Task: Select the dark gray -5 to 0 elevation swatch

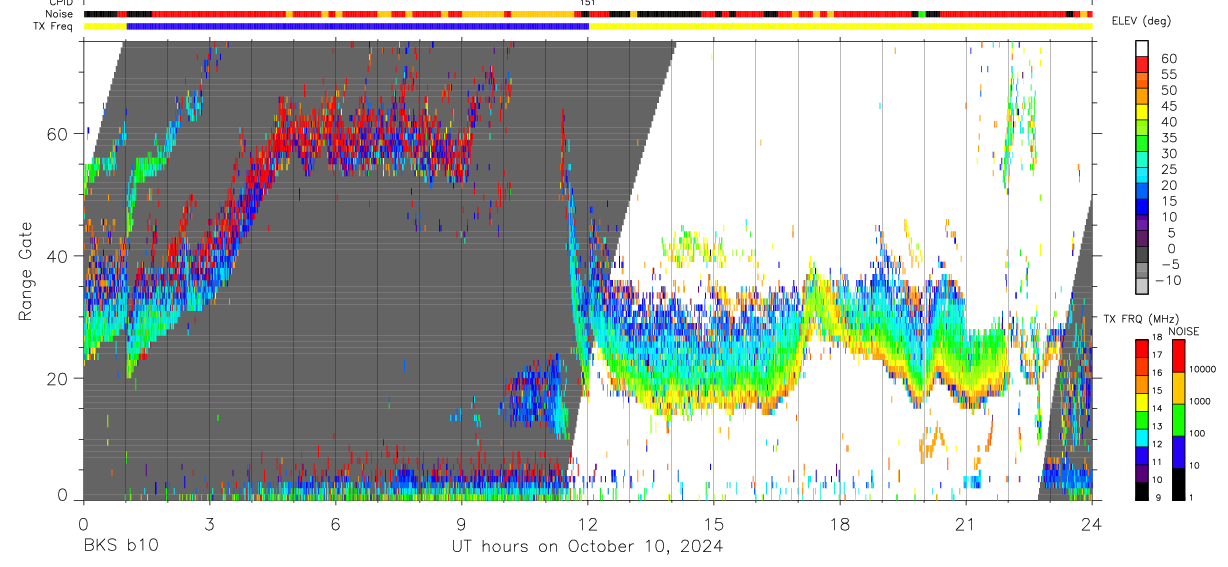Action: [1143, 254]
